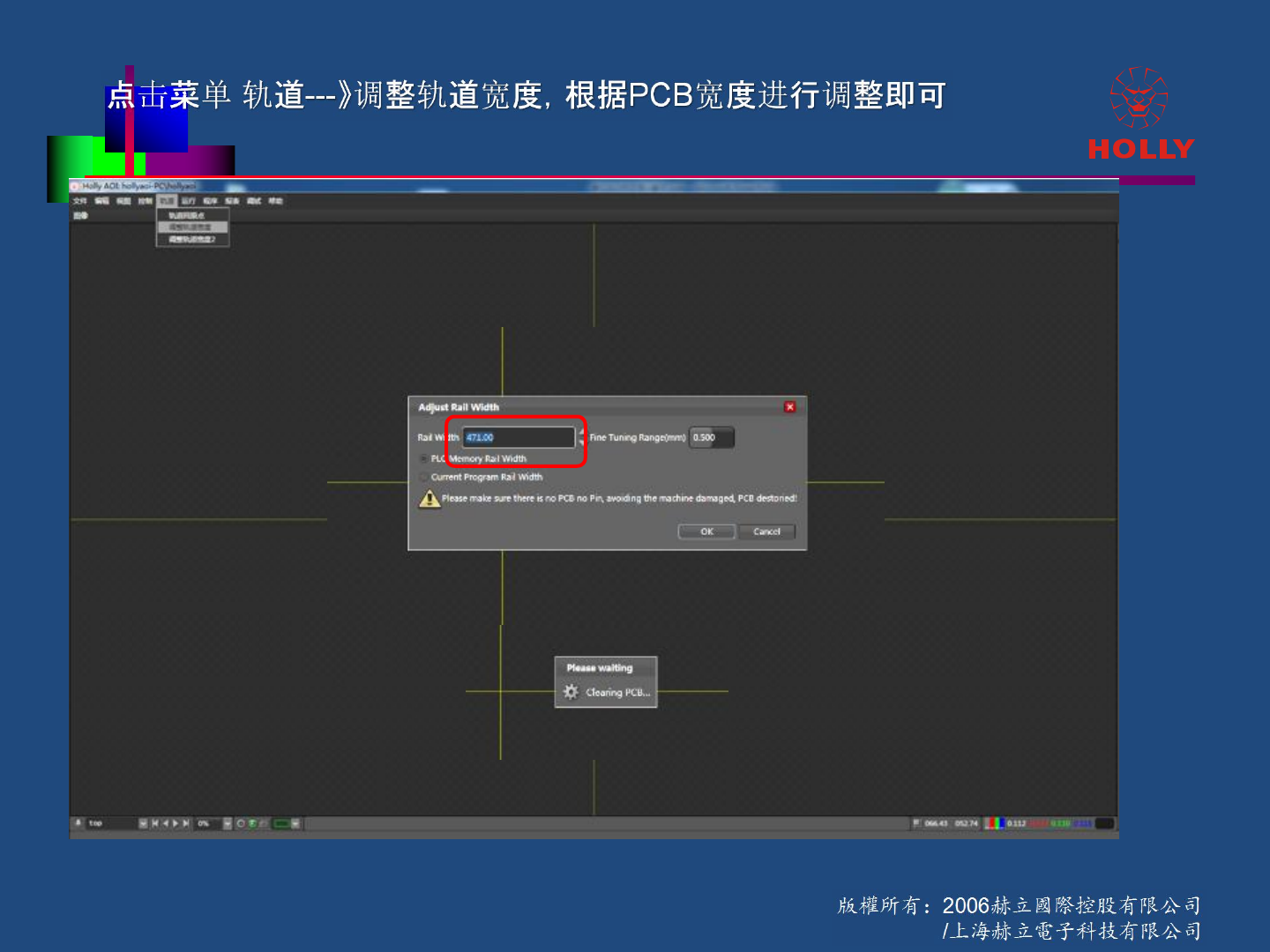Jump to first item with skip-back control
This screenshot has height=952, width=1270.
coord(154,823)
